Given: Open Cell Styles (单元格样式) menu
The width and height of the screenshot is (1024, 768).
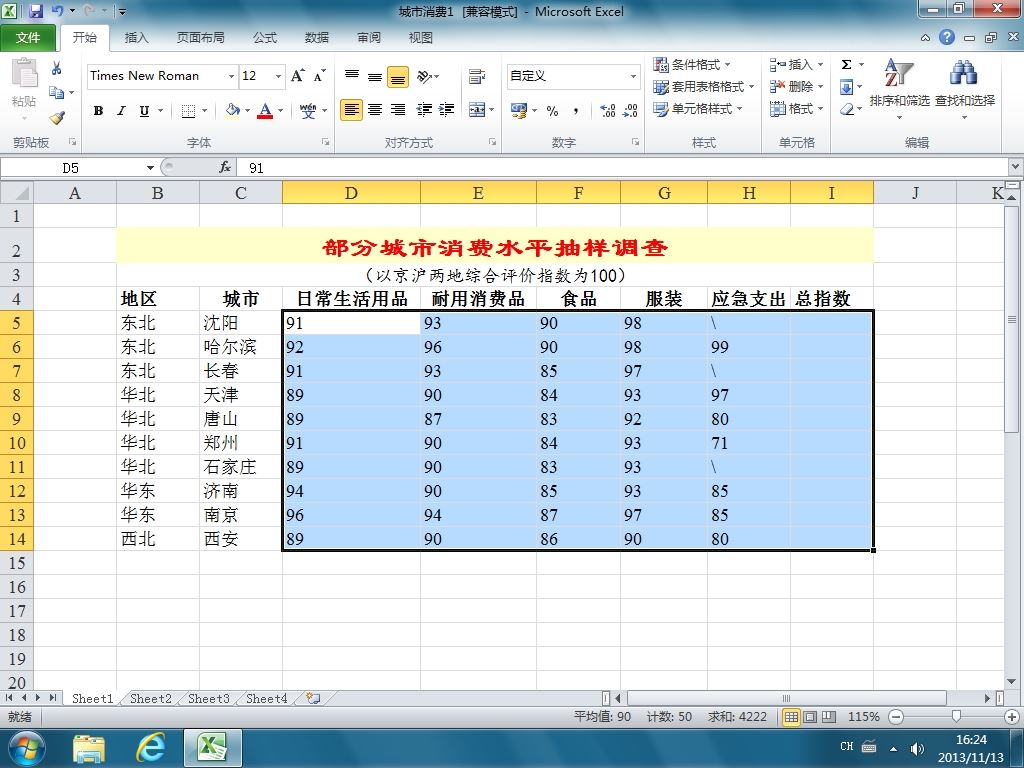Looking at the screenshot, I should [x=698, y=108].
